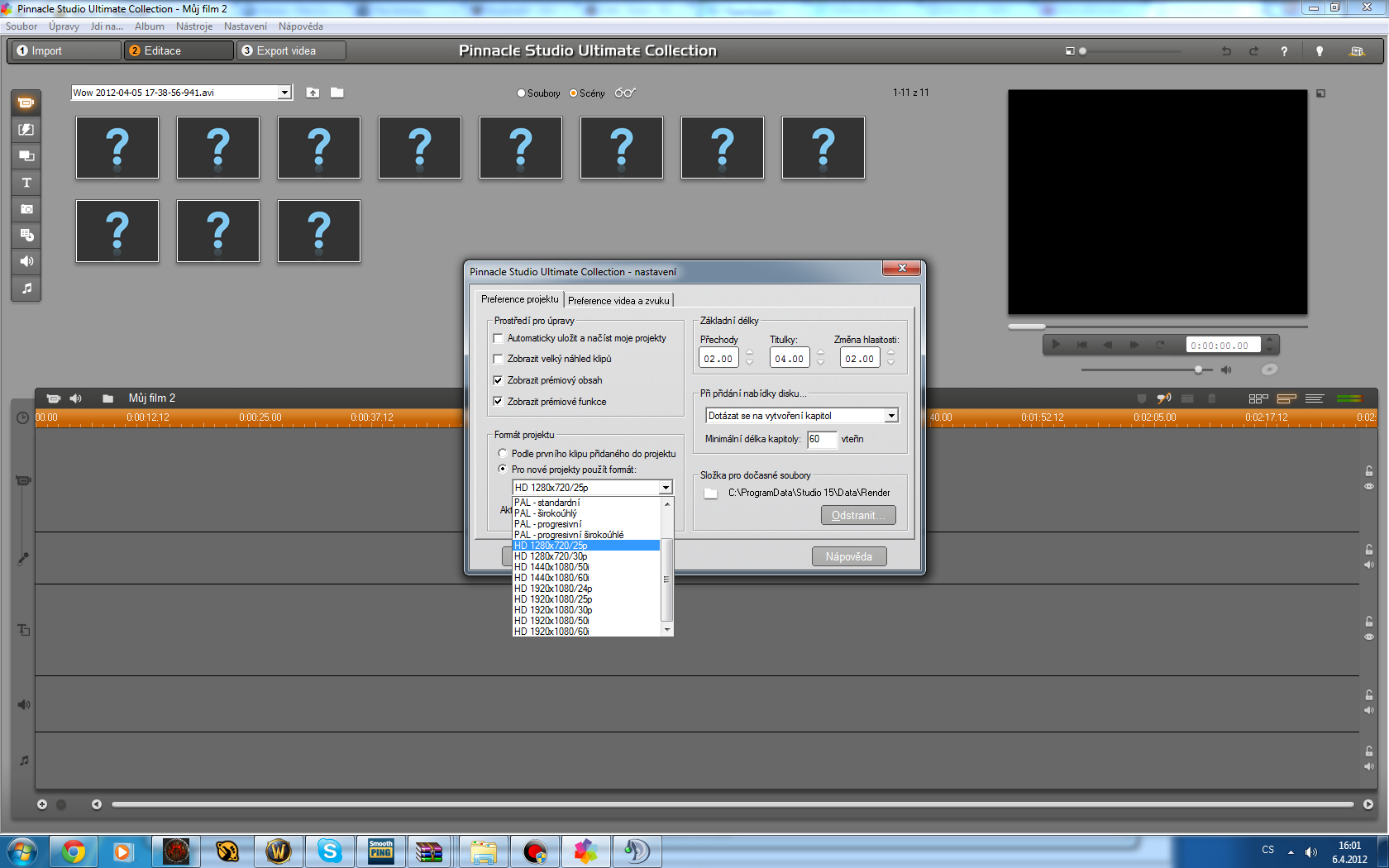The image size is (1389, 868).
Task: Open the Disc Menus album section
Action: pyautogui.click(x=26, y=236)
